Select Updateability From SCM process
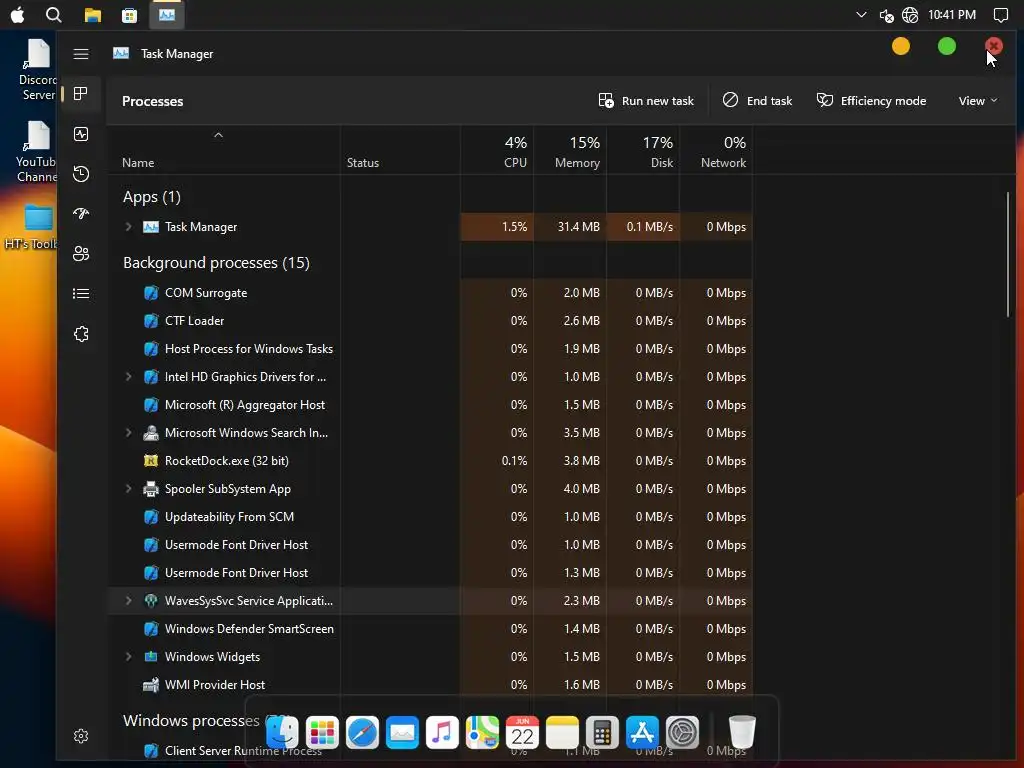Image resolution: width=1024 pixels, height=768 pixels. click(430, 517)
